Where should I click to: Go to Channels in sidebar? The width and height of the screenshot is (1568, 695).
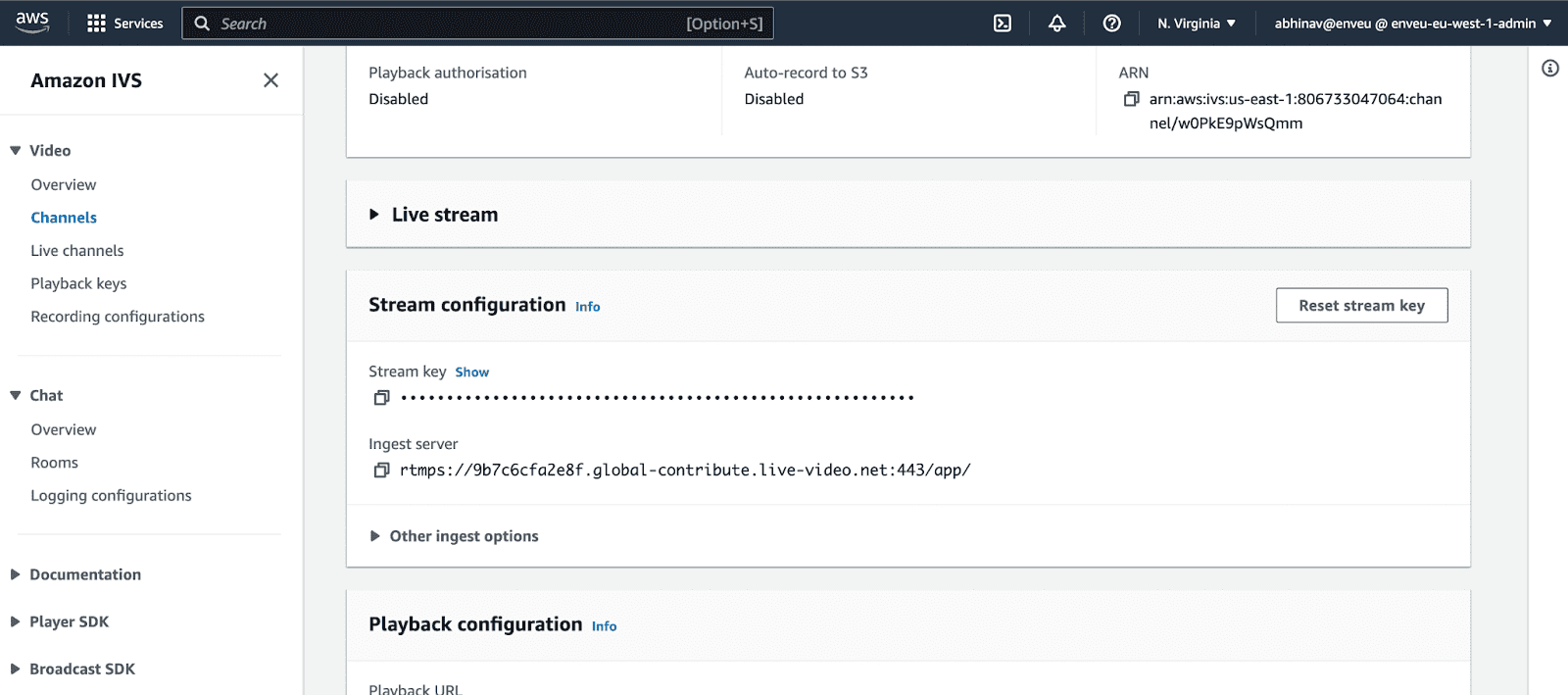[64, 218]
